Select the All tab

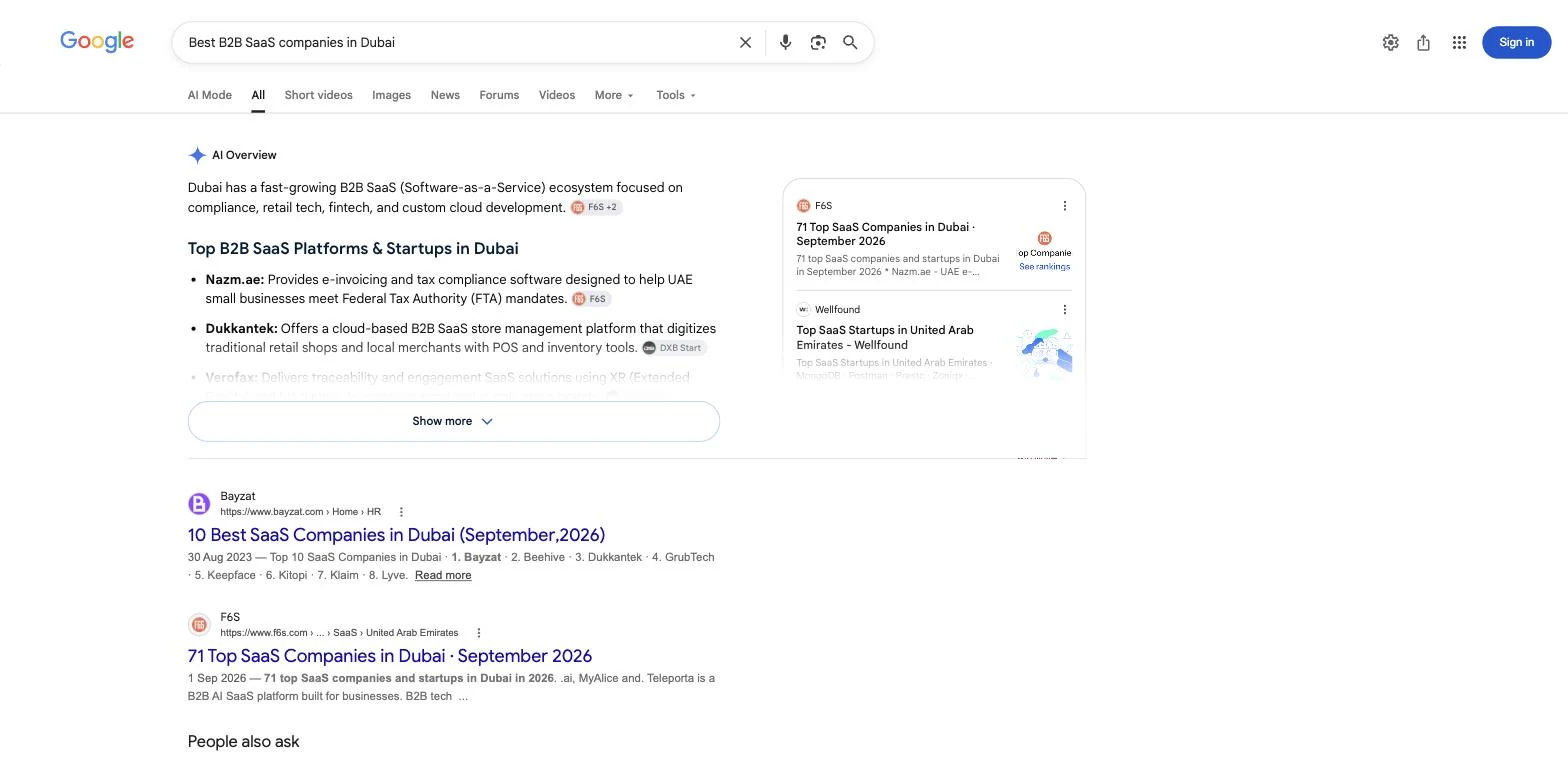[x=258, y=95]
